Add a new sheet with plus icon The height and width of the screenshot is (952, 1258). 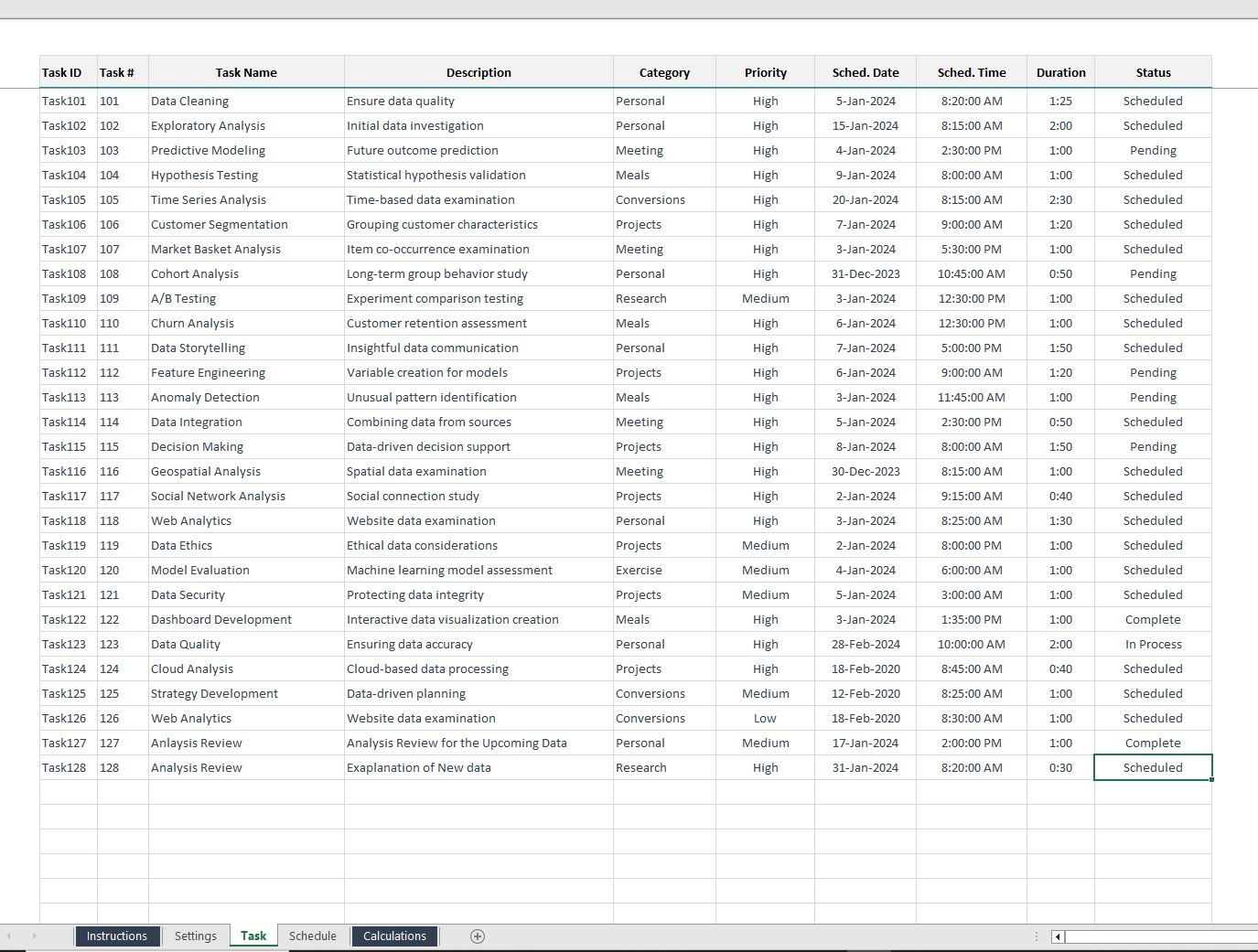point(477,936)
